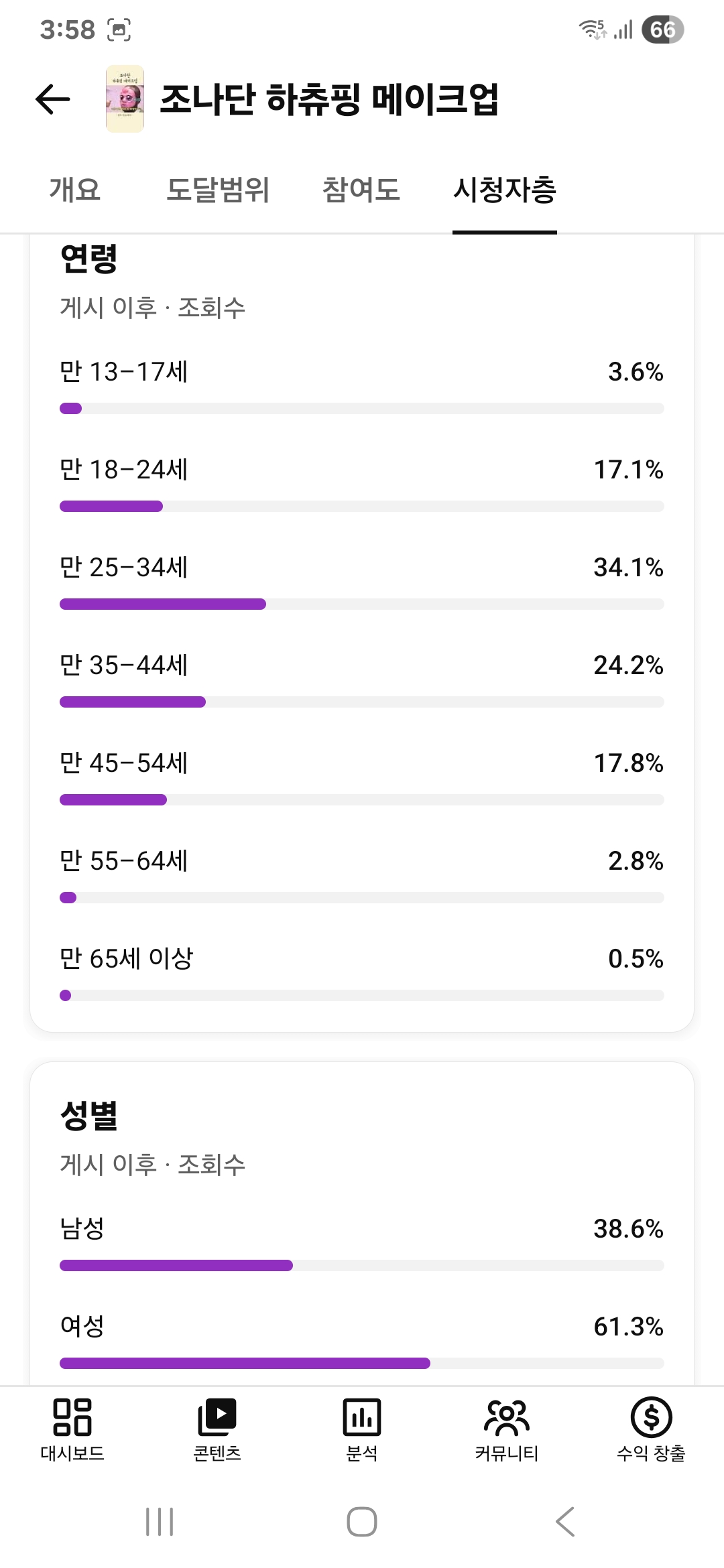This screenshot has width=724, height=1568.
Task: Tap the 성별 section heading
Action: tap(89, 1116)
